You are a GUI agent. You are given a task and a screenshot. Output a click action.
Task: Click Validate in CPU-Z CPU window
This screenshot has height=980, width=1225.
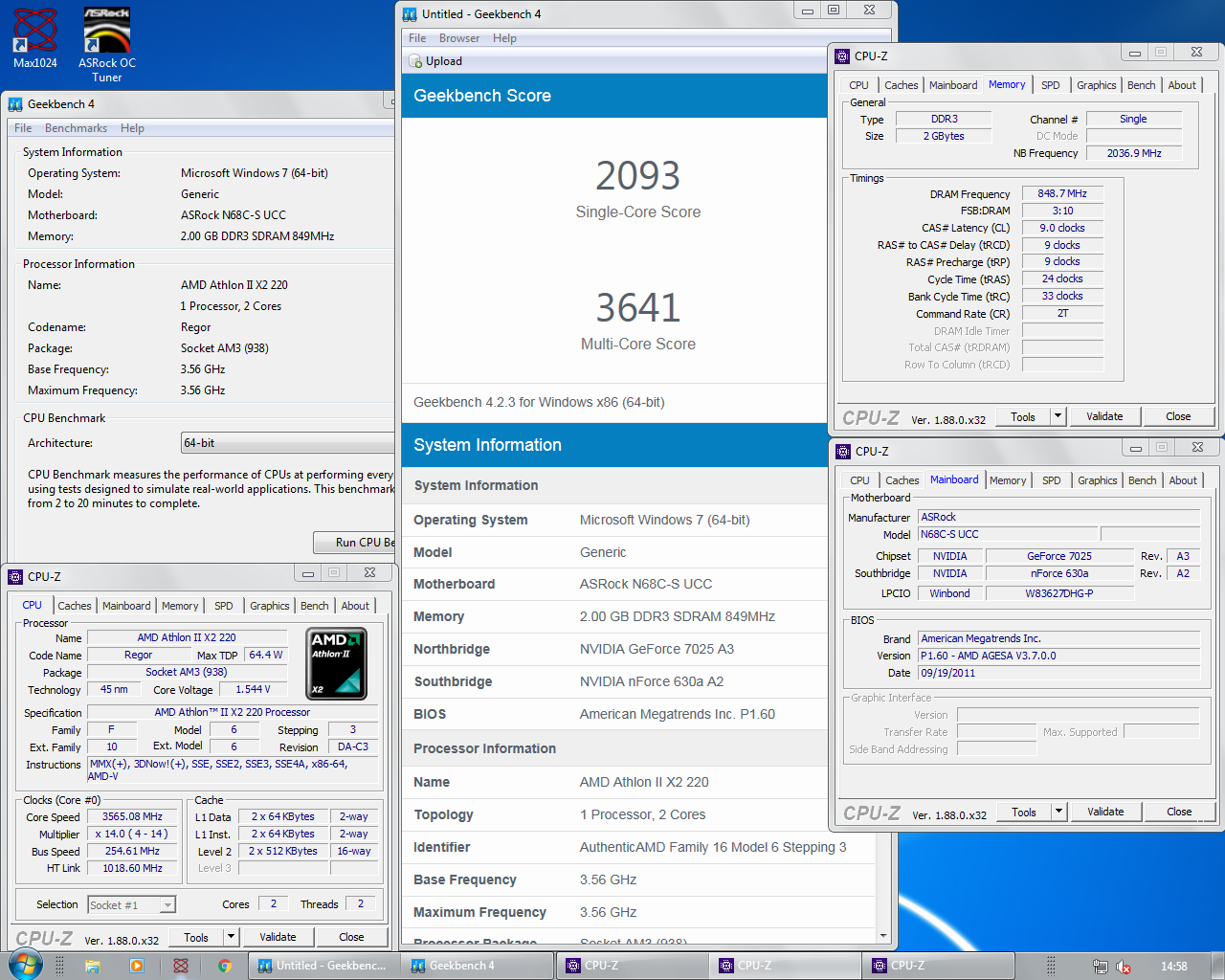coord(278,938)
